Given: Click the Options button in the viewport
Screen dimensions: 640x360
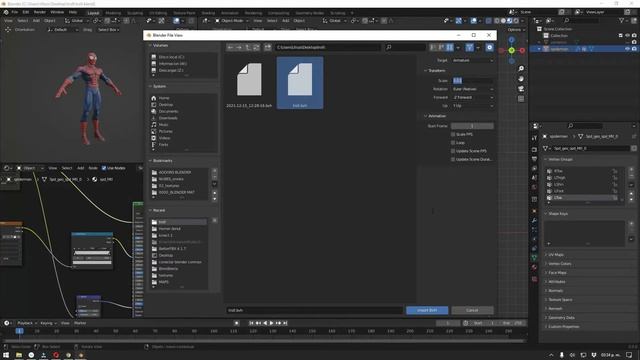Looking at the screenshot, I should 516,30.
